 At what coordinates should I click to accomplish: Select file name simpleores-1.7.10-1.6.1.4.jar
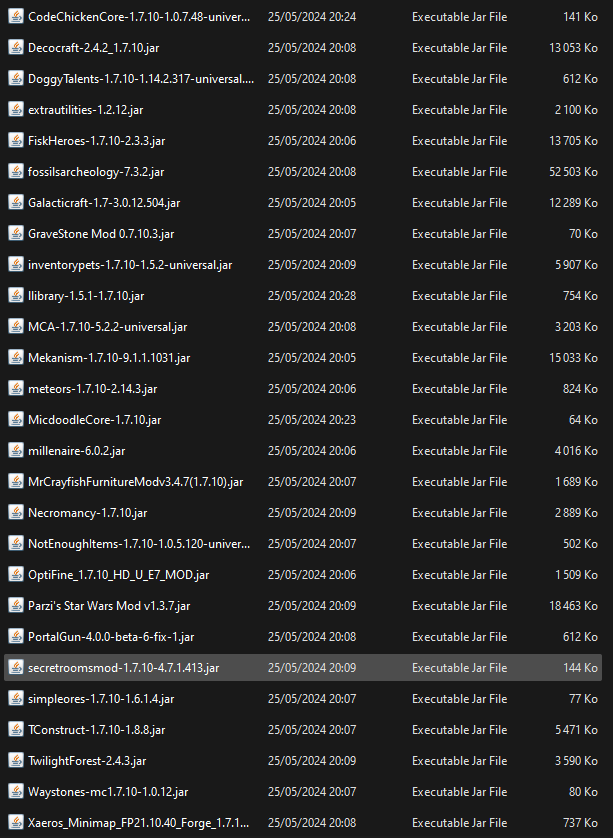(x=101, y=699)
